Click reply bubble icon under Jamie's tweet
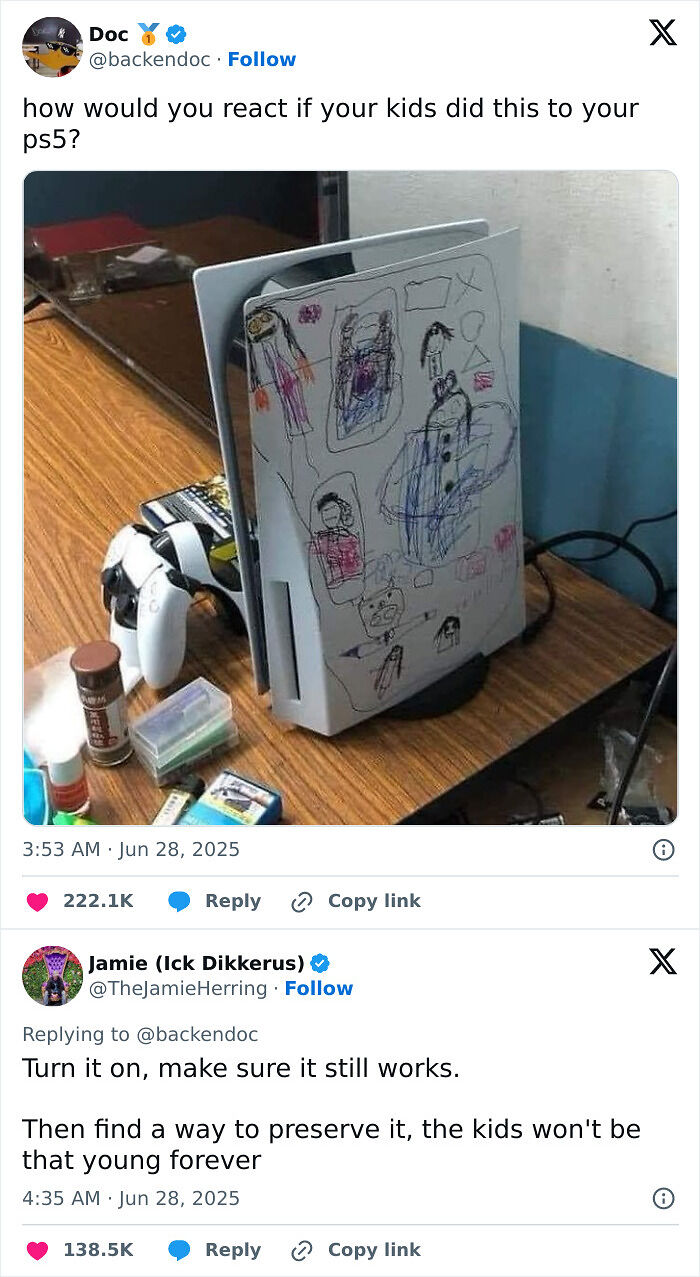Screen dimensions: 700x1277 click(x=180, y=1250)
